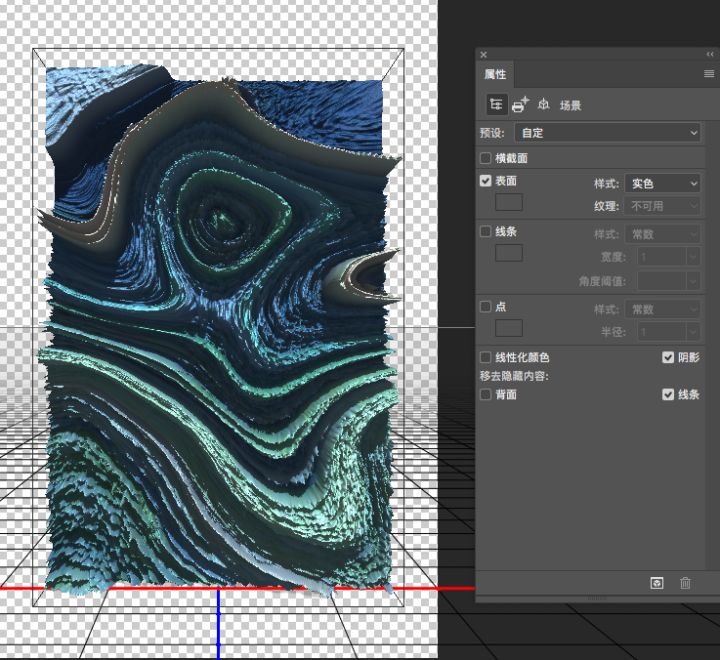This screenshot has width=720, height=660.
Task: Uncheck the 表面 surface checkbox
Action: [486, 181]
